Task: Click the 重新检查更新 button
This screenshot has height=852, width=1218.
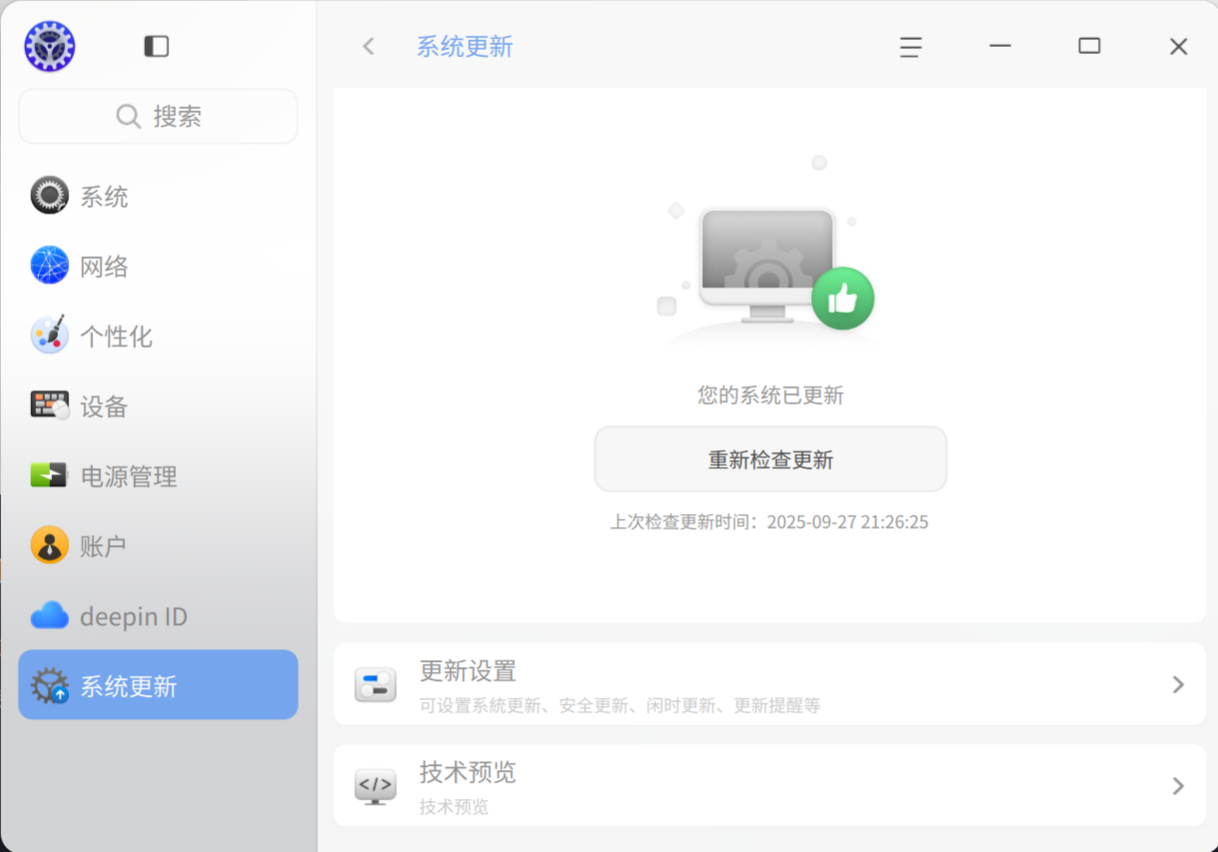Action: (771, 459)
